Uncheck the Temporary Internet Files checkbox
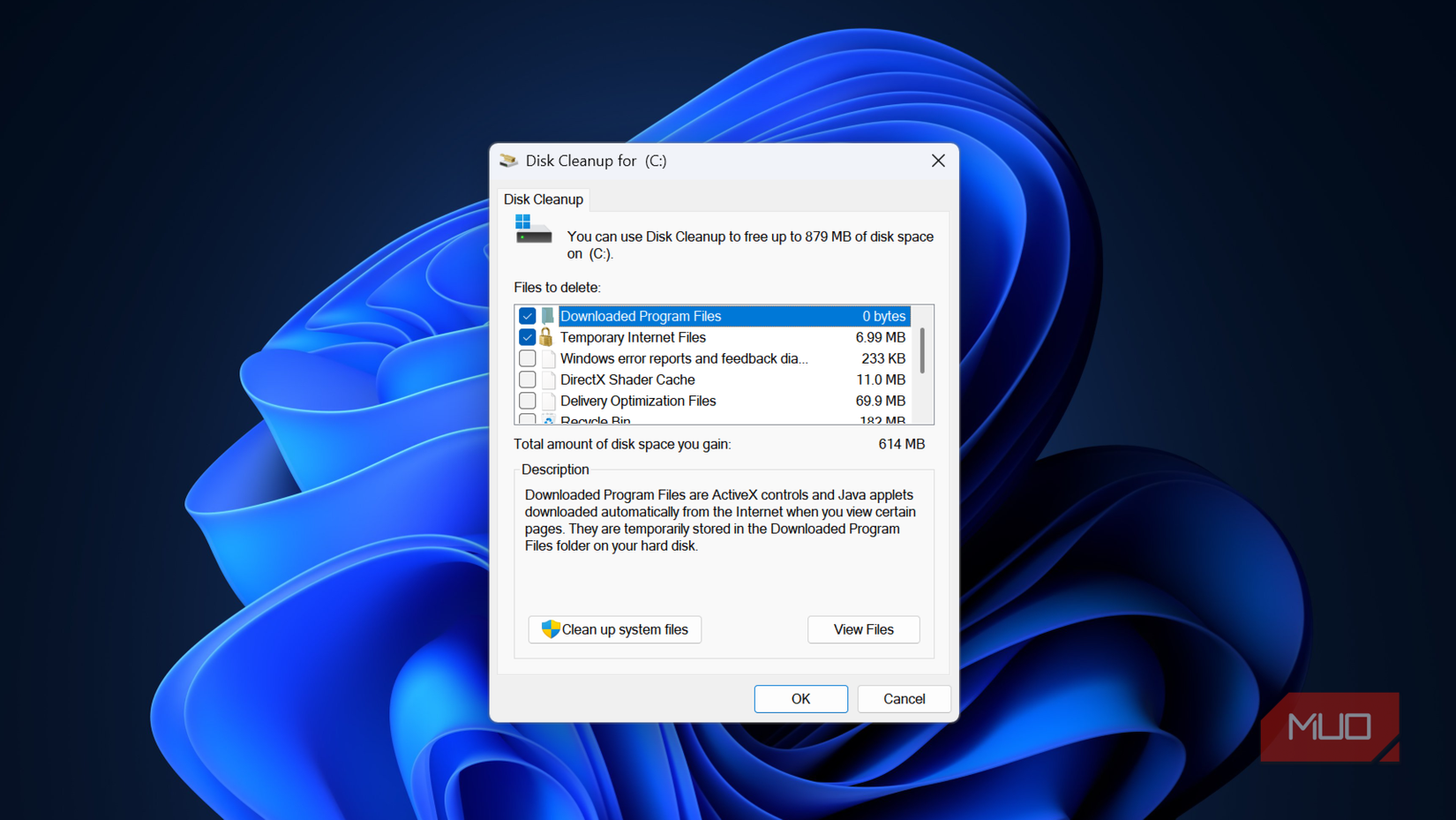Image resolution: width=1456 pixels, height=820 pixels. 527,337
